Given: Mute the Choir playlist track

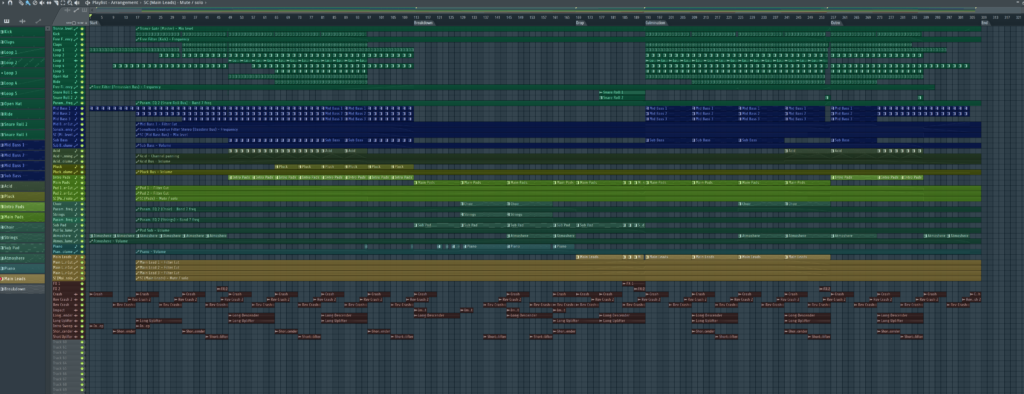Looking at the screenshot, I should tap(82, 203).
